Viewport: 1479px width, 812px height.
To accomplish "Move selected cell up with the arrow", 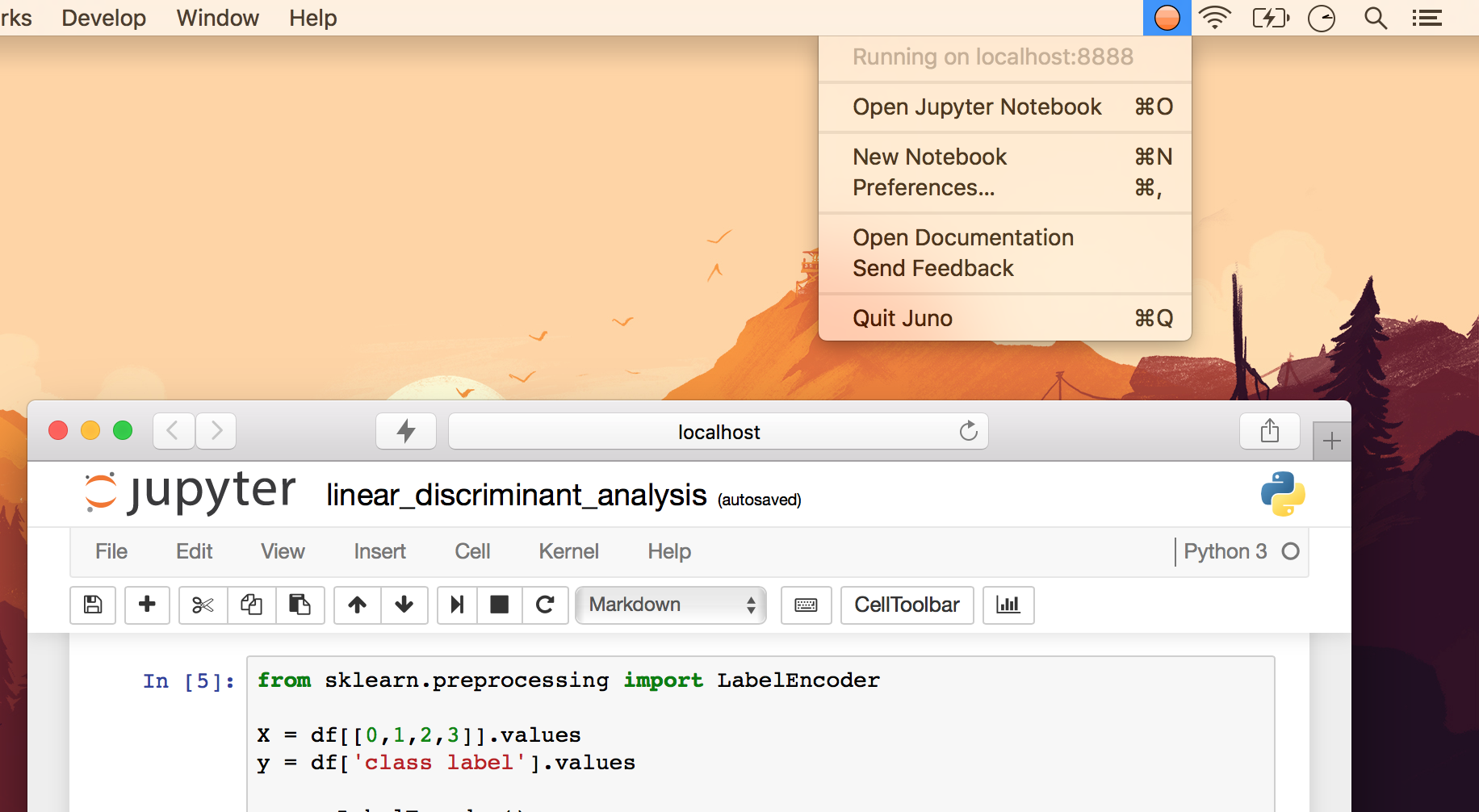I will pyautogui.click(x=358, y=605).
